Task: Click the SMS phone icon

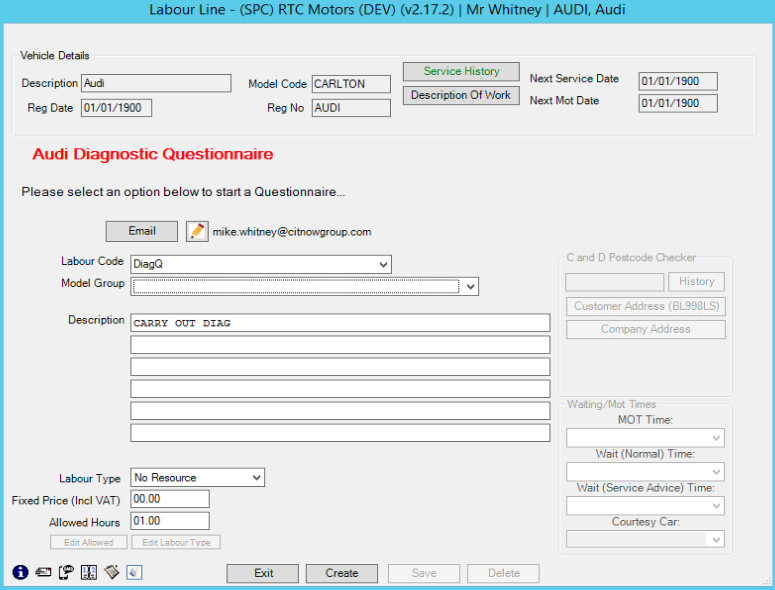Action: tap(66, 572)
